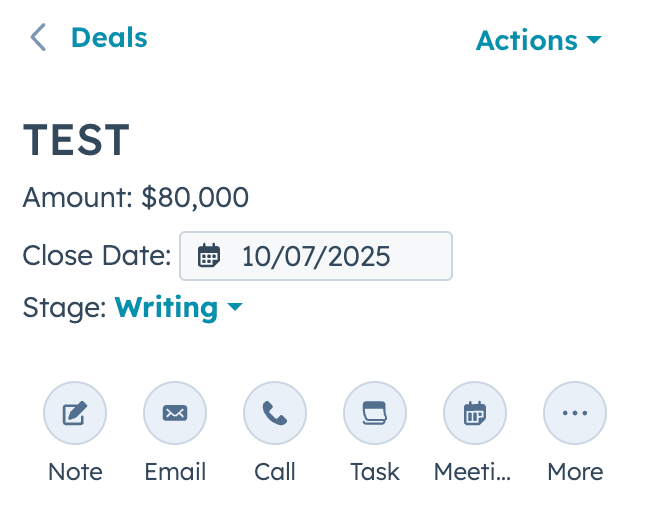
Task: Click the Task label text
Action: pos(375,472)
